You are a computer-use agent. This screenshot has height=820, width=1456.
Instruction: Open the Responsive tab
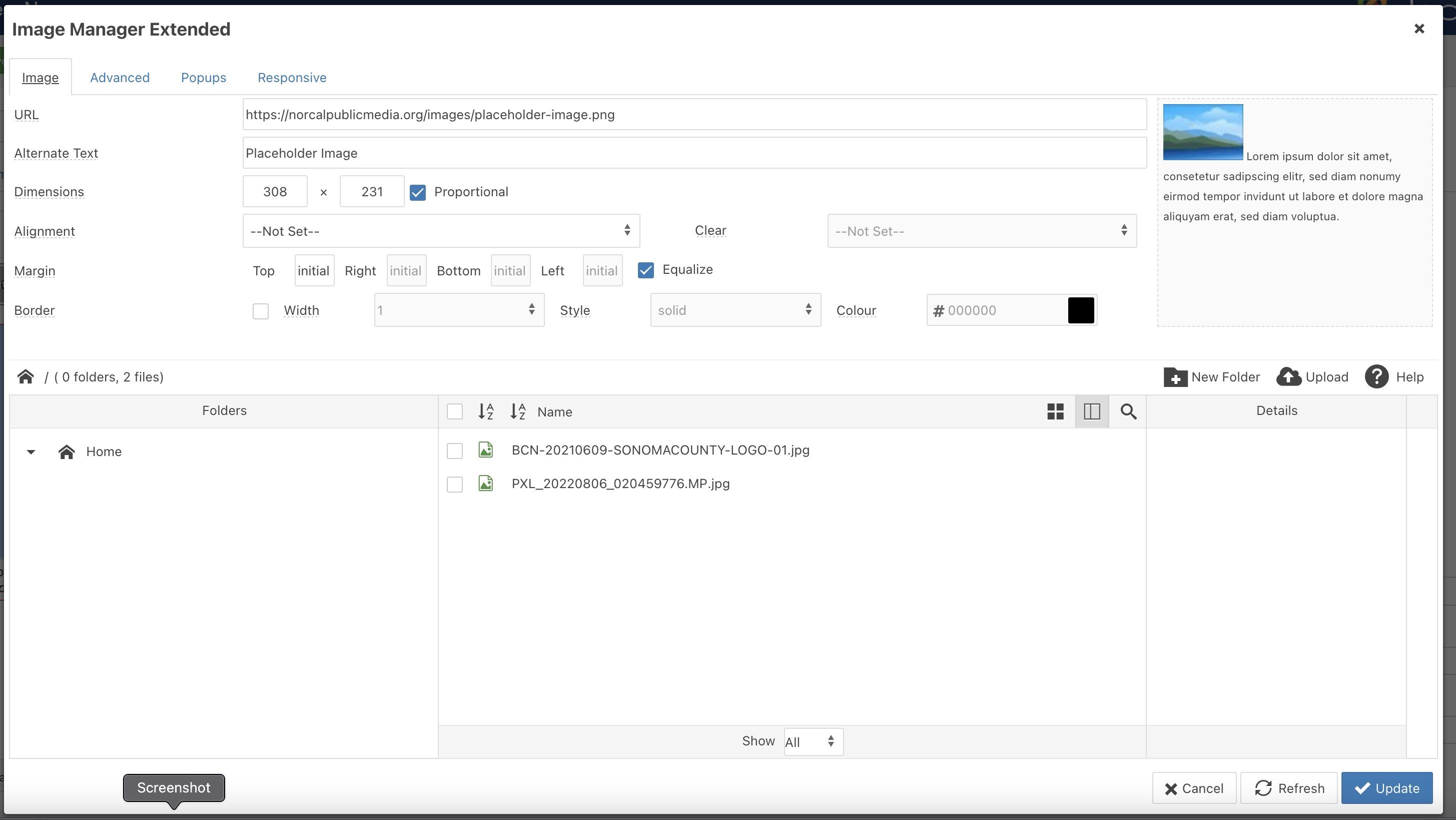pos(292,78)
